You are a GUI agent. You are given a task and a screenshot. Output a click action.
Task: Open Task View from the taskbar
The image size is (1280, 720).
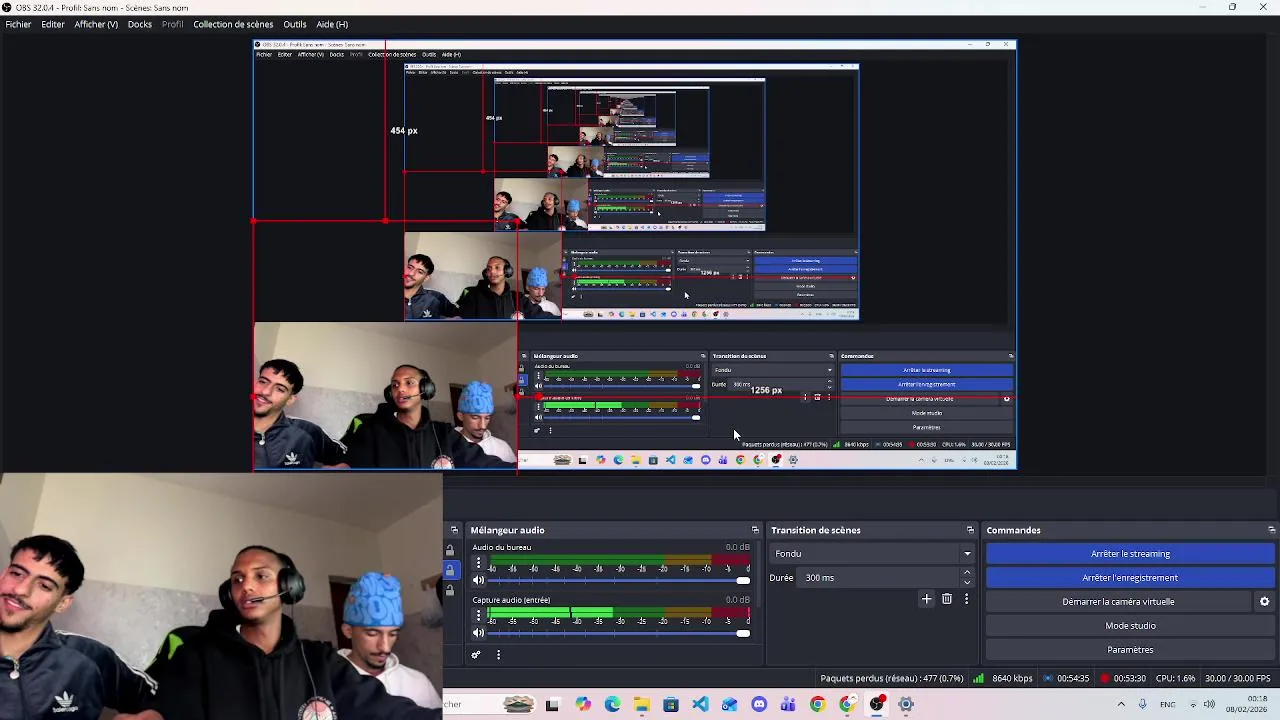[552, 705]
